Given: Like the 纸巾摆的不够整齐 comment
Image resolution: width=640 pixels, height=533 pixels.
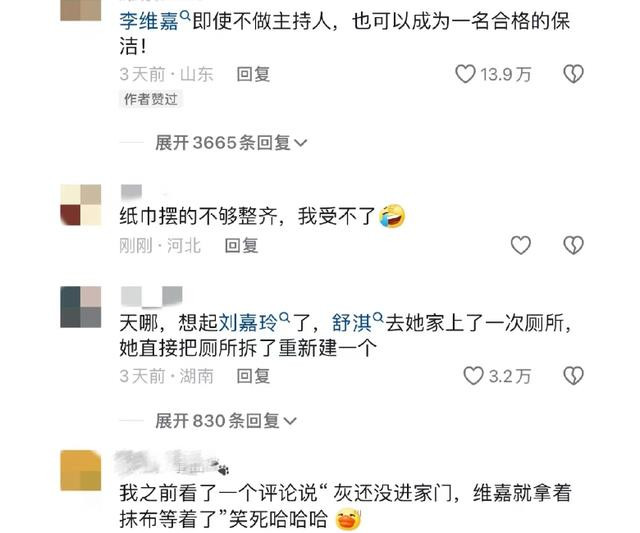Looking at the screenshot, I should (521, 245).
